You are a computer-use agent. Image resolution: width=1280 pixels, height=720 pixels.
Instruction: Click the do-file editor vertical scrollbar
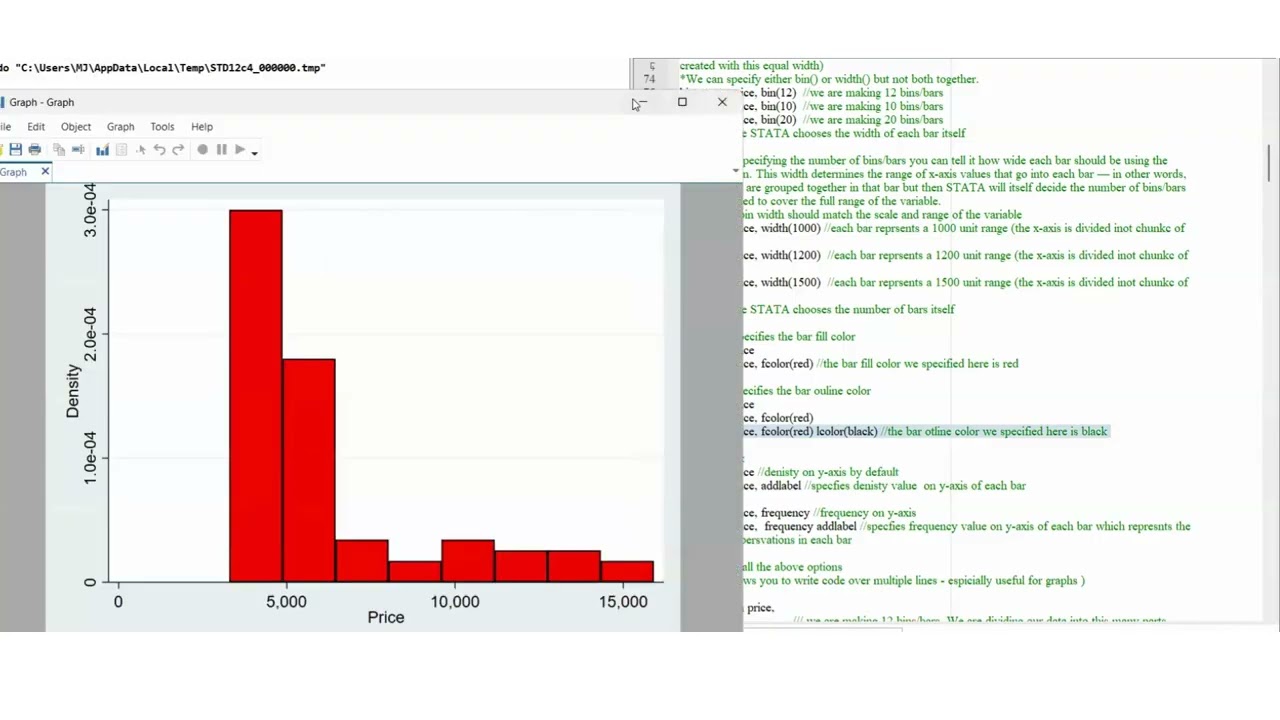point(1270,164)
